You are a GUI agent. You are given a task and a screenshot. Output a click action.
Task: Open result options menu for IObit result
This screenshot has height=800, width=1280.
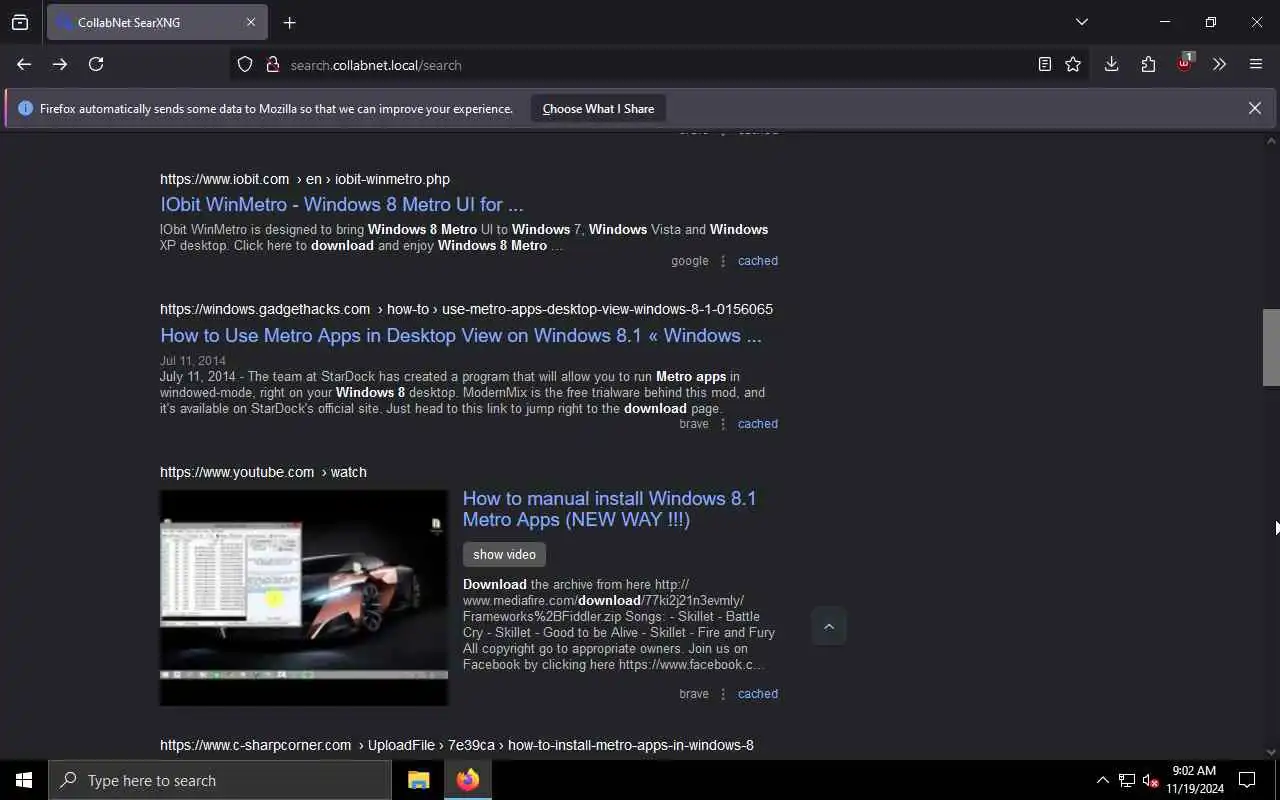click(x=723, y=260)
